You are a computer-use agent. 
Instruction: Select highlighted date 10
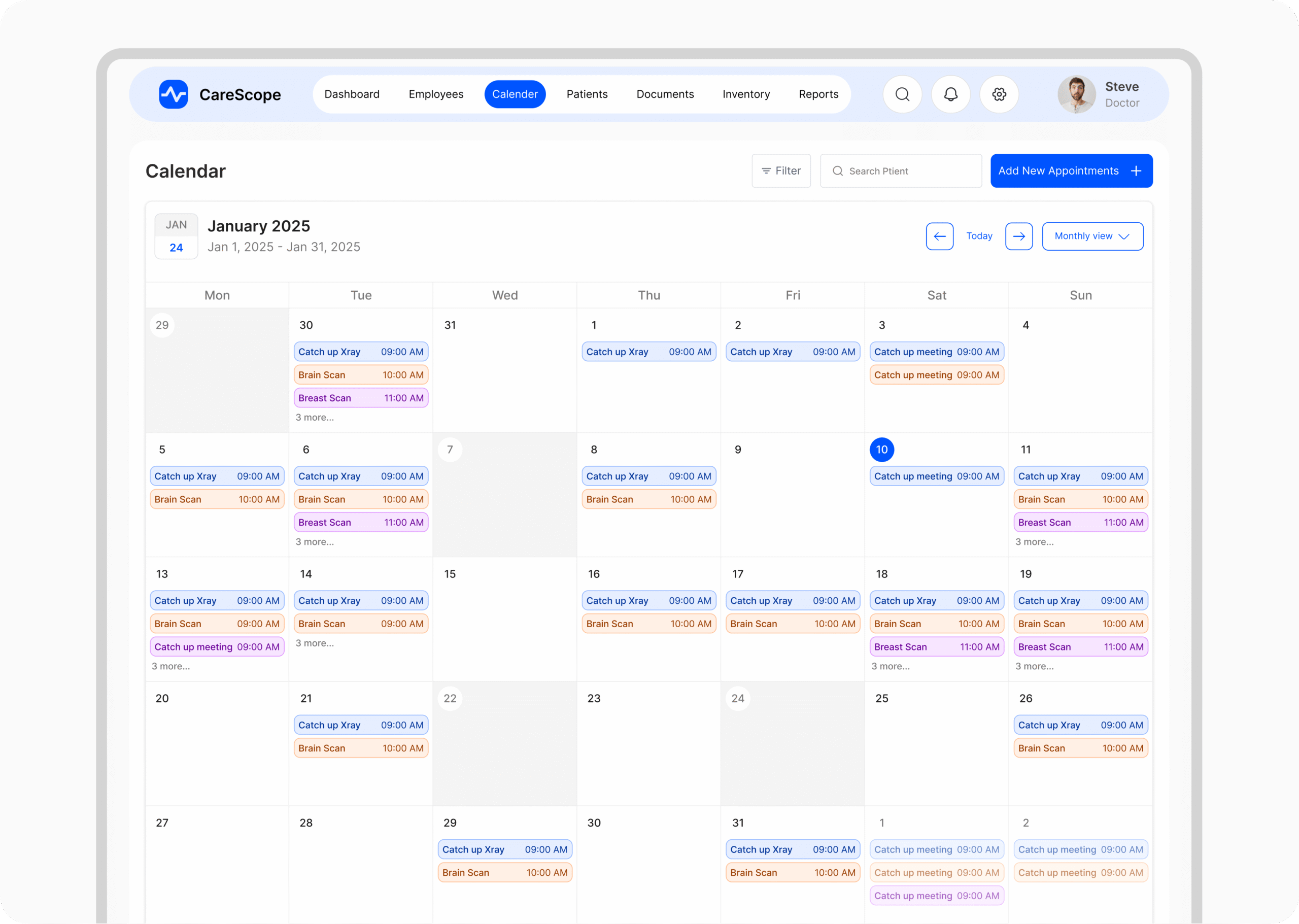coord(881,450)
